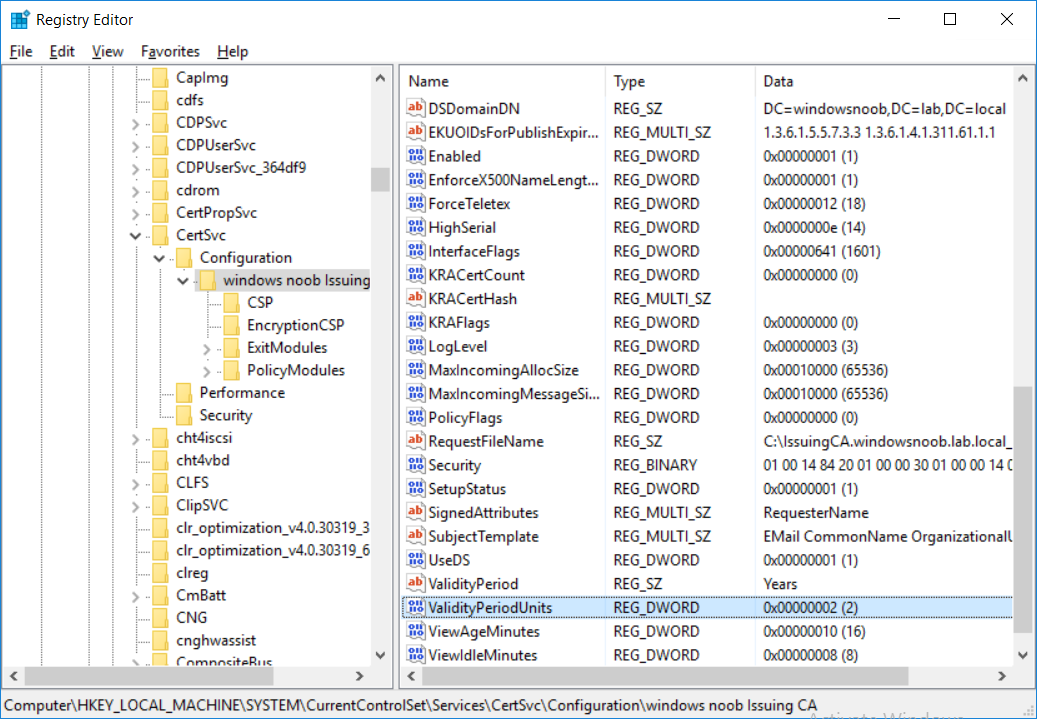Click the binary icon beside Security value

coord(415,464)
